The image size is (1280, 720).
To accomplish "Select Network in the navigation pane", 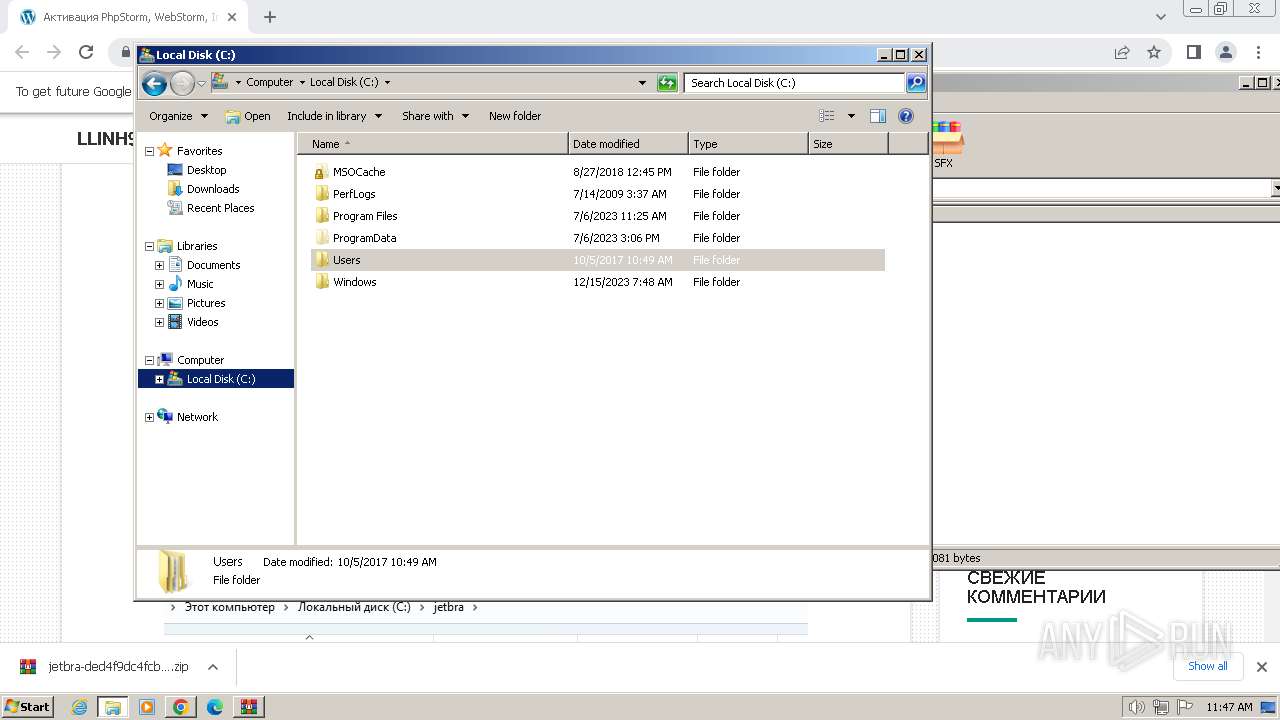I will (x=197, y=417).
